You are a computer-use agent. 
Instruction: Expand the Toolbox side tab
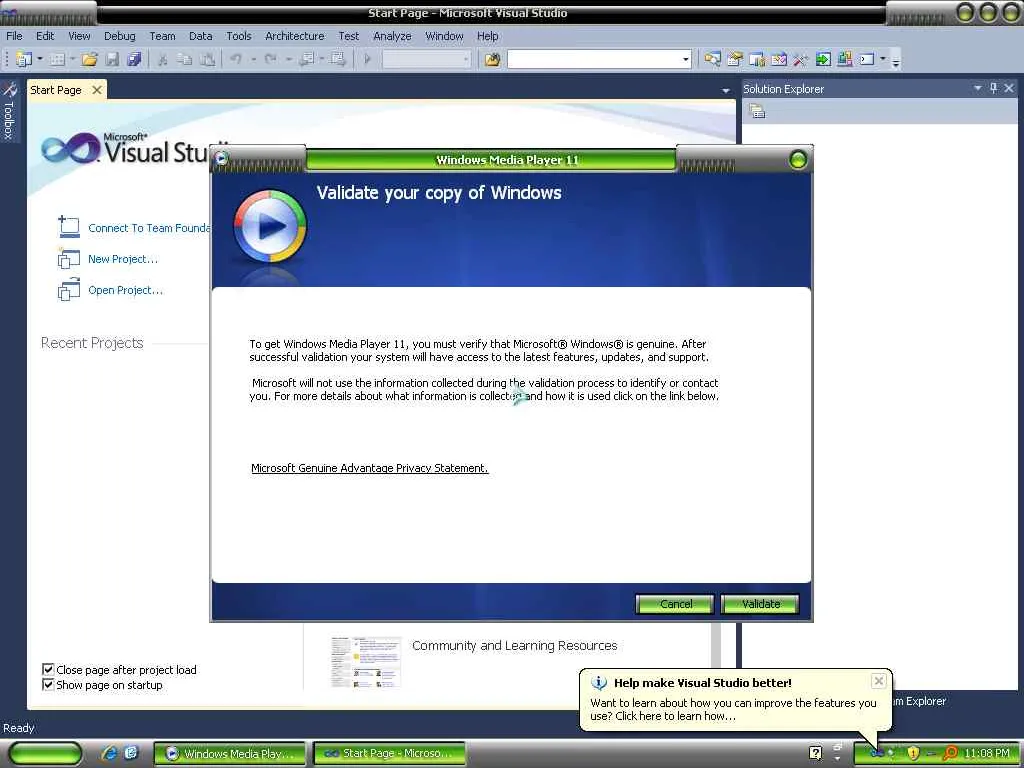[9, 111]
